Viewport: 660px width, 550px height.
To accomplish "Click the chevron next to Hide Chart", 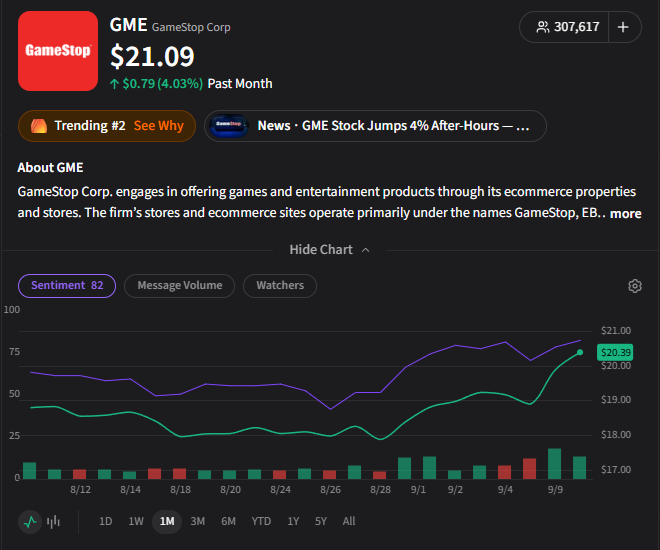I will [x=366, y=250].
